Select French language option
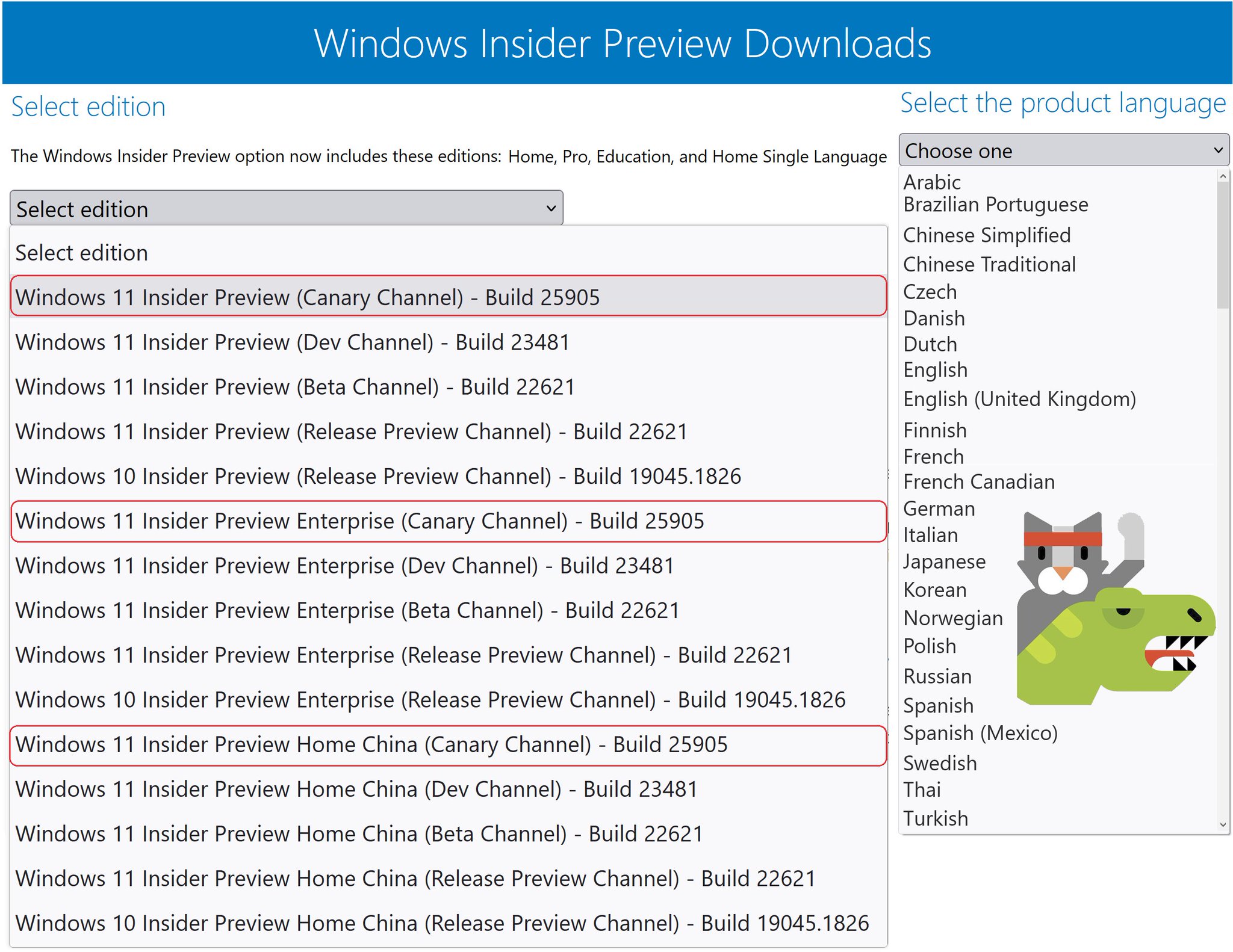 tap(933, 457)
